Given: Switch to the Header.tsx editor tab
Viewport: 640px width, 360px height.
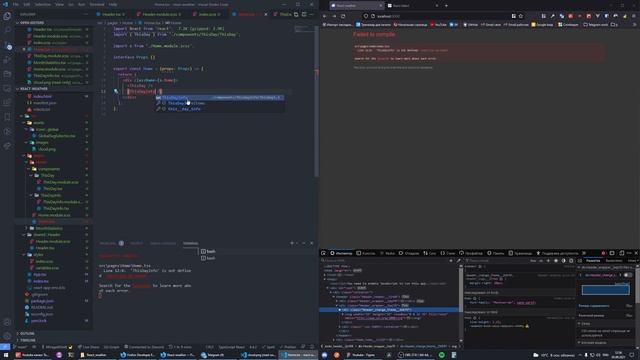Looking at the screenshot, I should click(x=111, y=14).
